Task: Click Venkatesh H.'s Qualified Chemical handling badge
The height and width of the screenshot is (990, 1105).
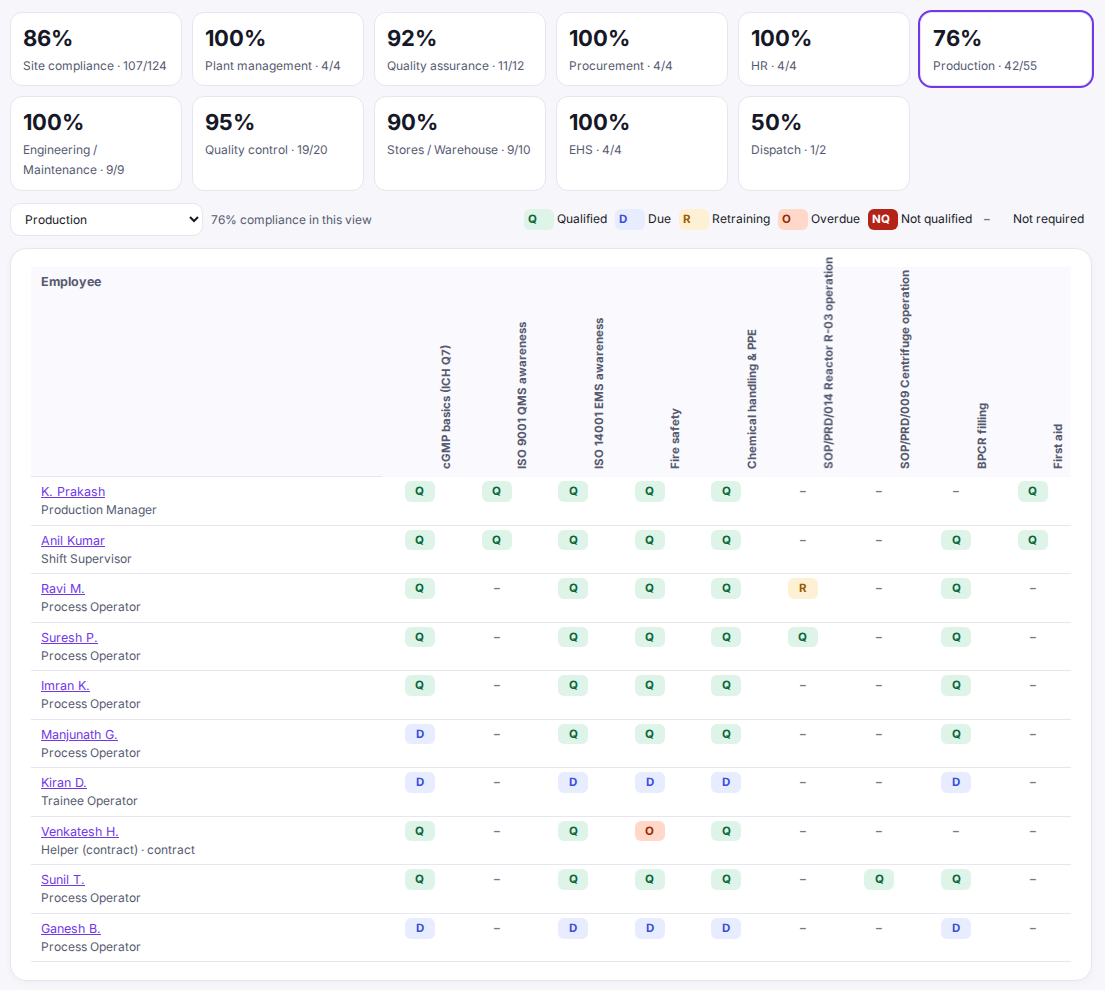Action: point(726,831)
